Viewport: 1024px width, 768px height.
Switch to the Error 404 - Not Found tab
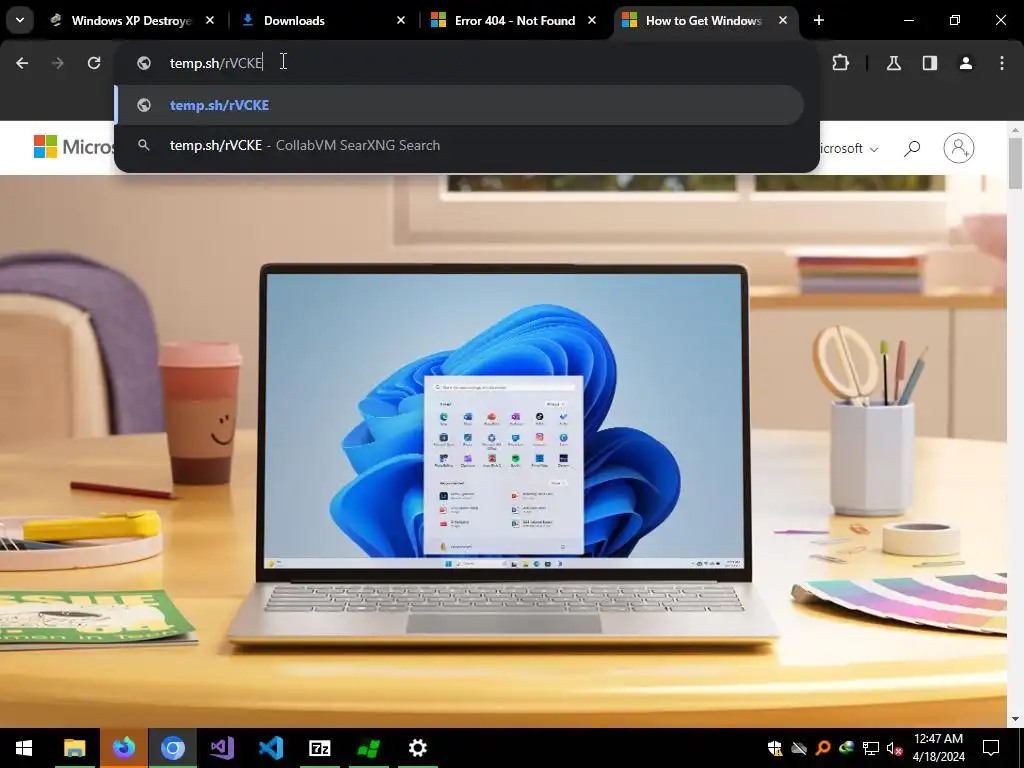(515, 20)
